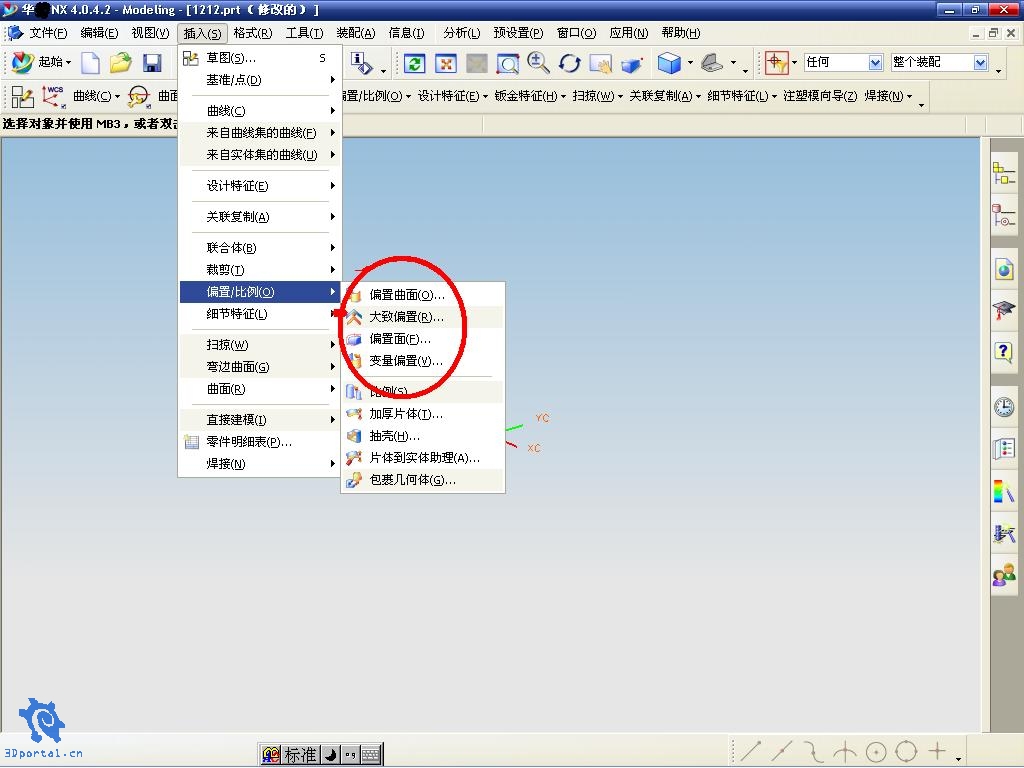This screenshot has height=768, width=1024.
Task: Click the sketch icon in second toolbar
Action: pos(22,97)
